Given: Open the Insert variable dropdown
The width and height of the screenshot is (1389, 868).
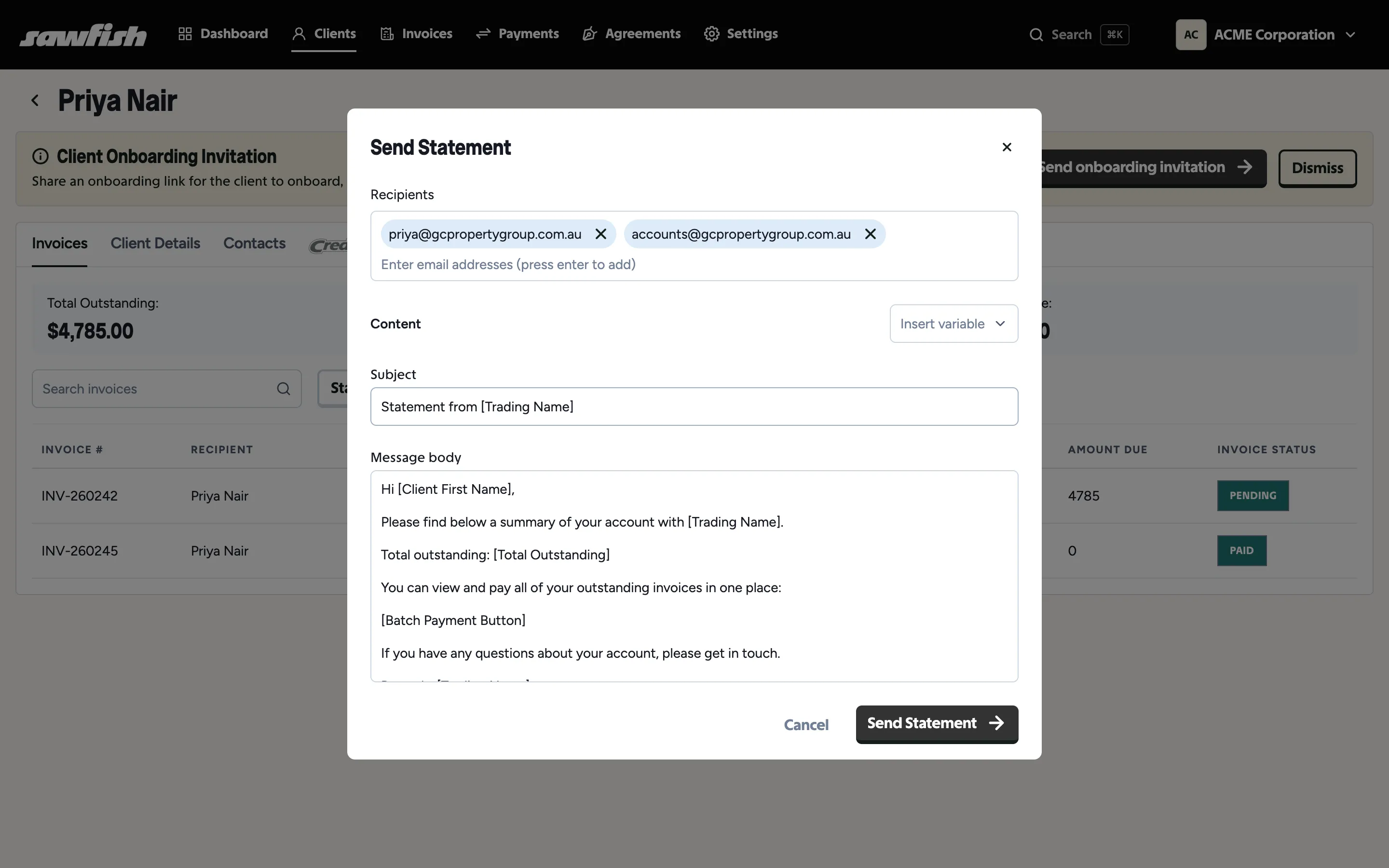Looking at the screenshot, I should pos(954,324).
